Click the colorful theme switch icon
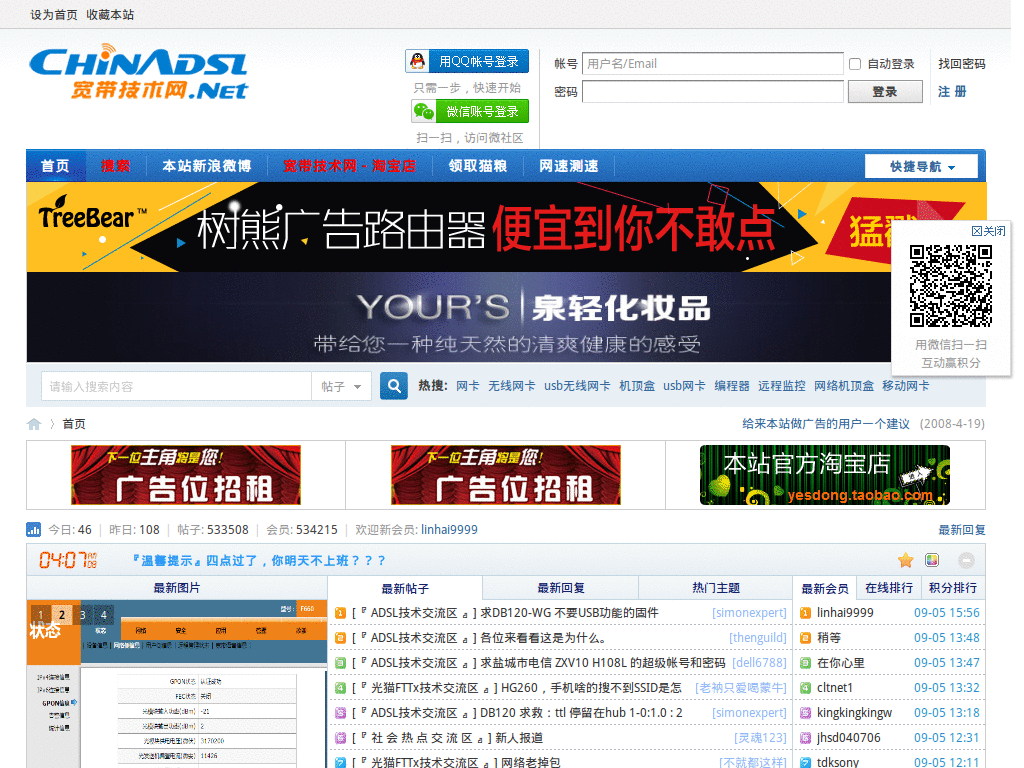Image resolution: width=1024 pixels, height=768 pixels. click(932, 560)
